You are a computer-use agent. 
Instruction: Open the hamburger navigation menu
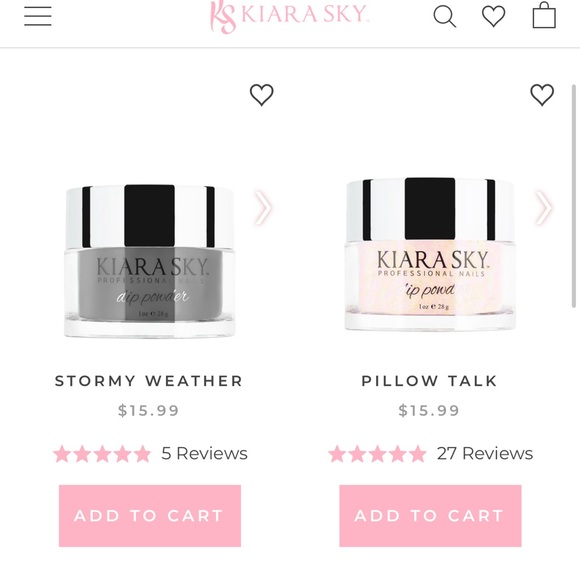pos(38,16)
